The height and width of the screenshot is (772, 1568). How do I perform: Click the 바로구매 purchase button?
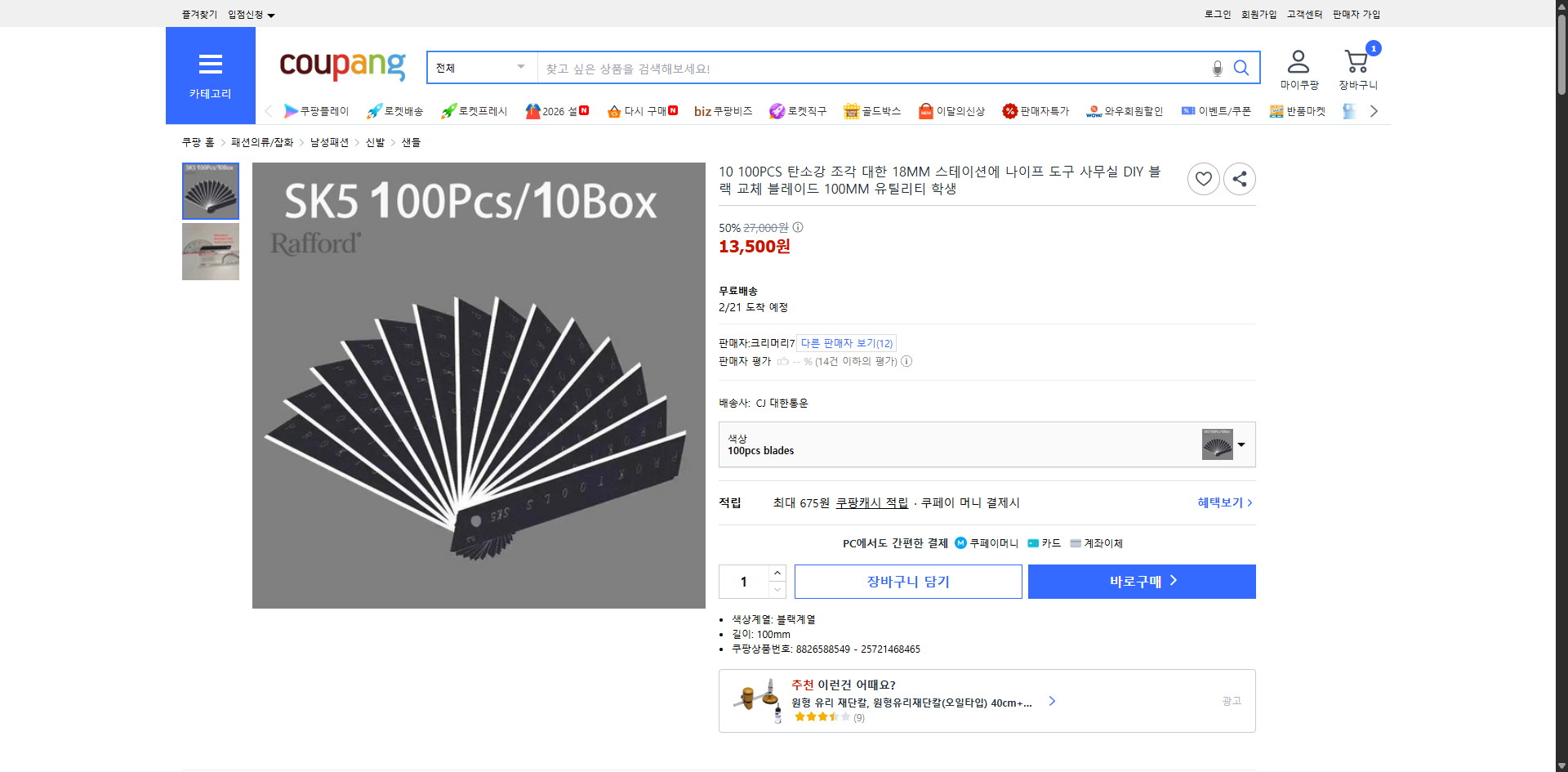(x=1141, y=581)
